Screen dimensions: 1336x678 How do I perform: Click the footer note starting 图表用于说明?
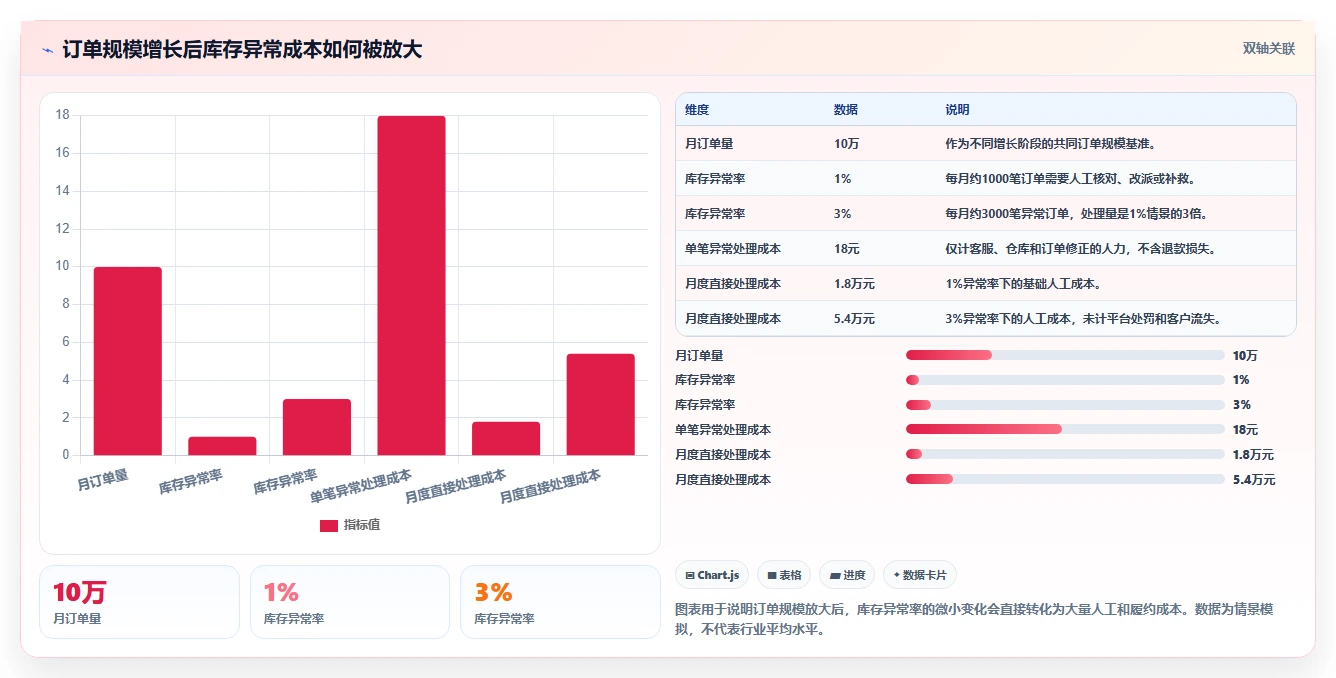pos(975,619)
